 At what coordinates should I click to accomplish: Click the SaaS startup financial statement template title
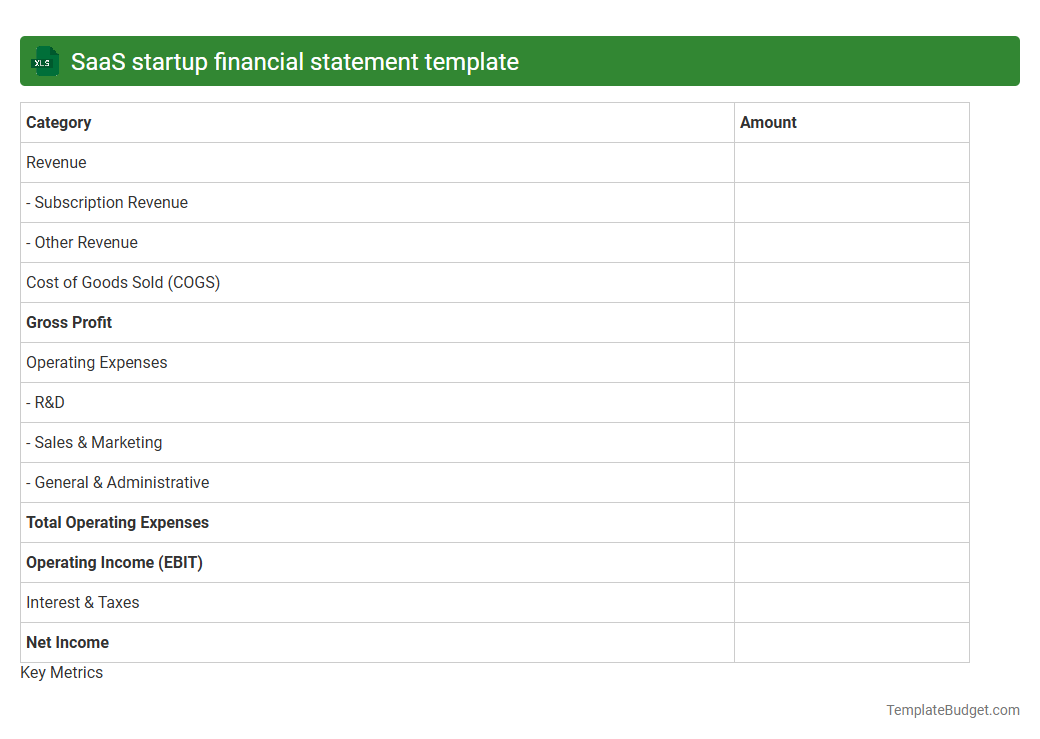(295, 61)
